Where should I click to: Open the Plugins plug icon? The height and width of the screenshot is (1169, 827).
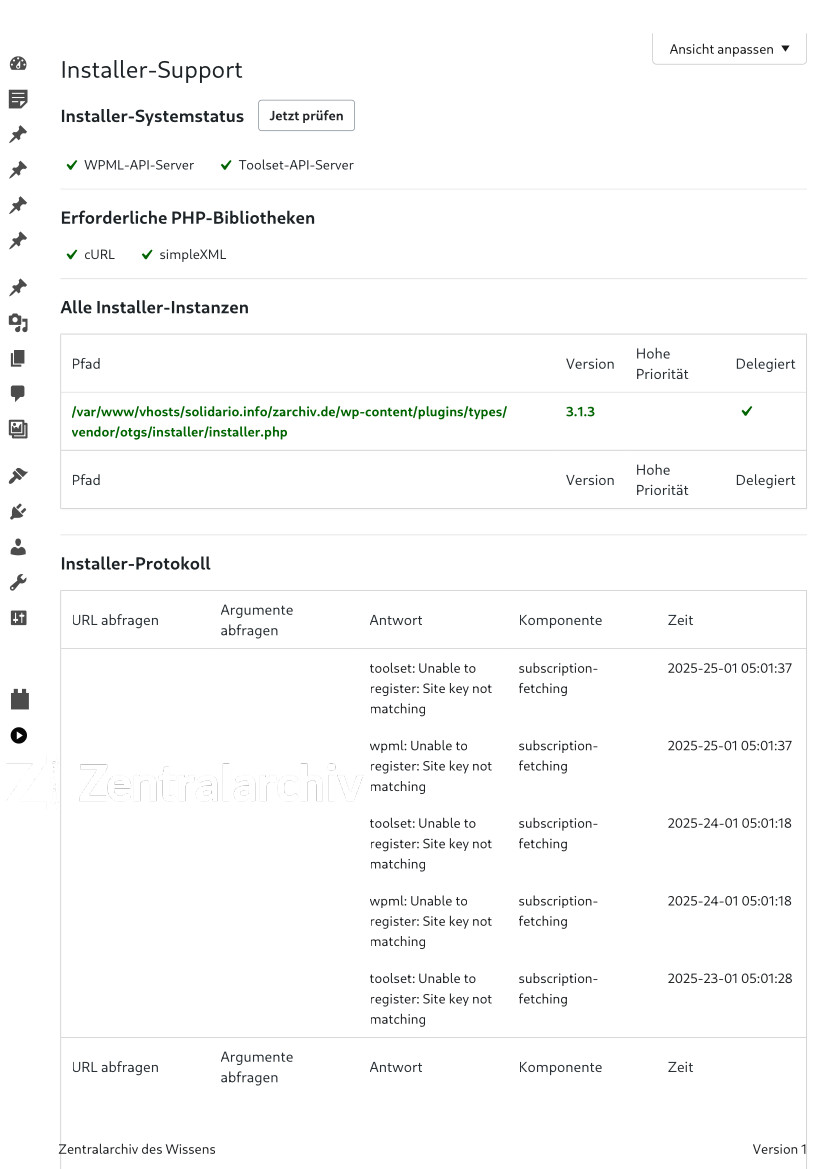point(18,511)
